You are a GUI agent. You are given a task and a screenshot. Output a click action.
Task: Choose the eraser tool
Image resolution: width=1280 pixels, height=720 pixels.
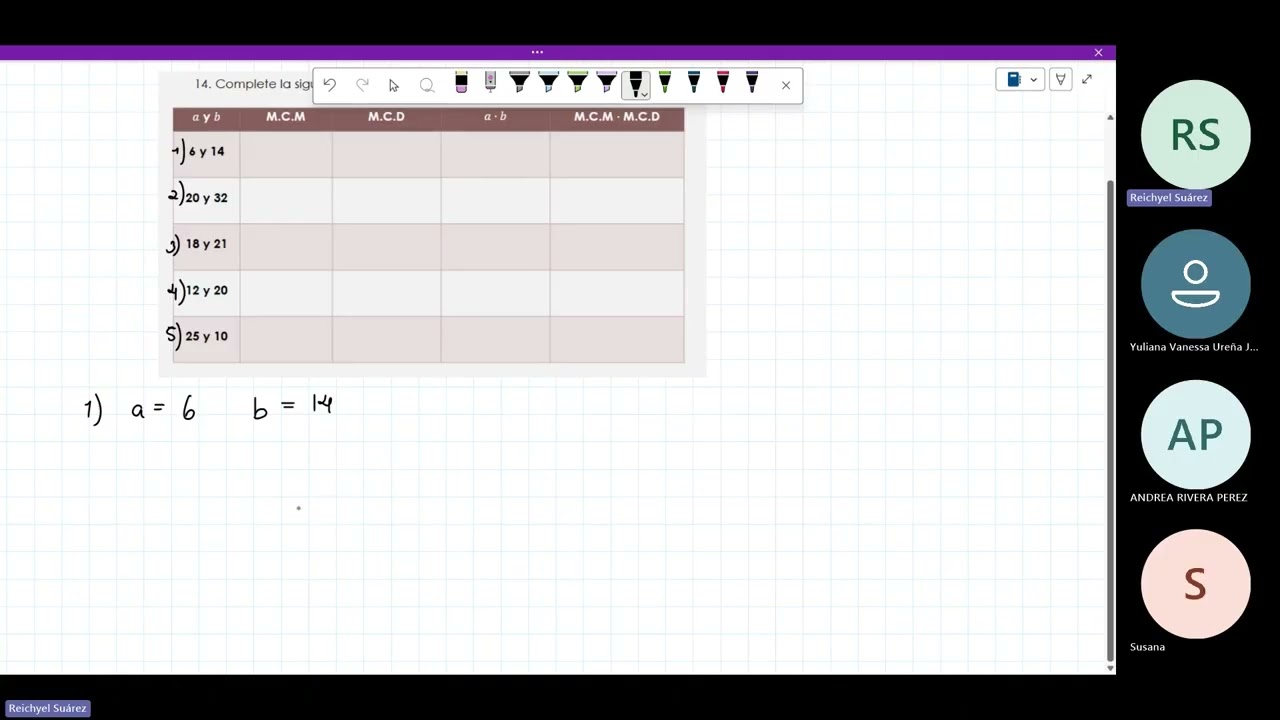(461, 83)
